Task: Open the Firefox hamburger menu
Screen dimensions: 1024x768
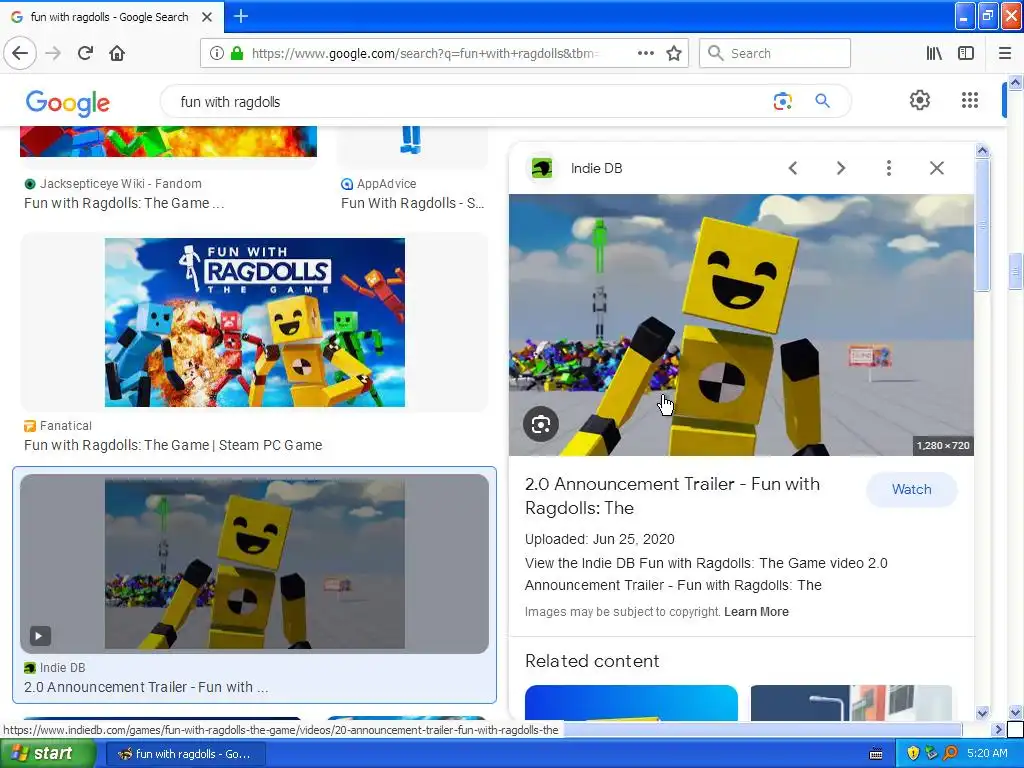Action: coord(1005,53)
